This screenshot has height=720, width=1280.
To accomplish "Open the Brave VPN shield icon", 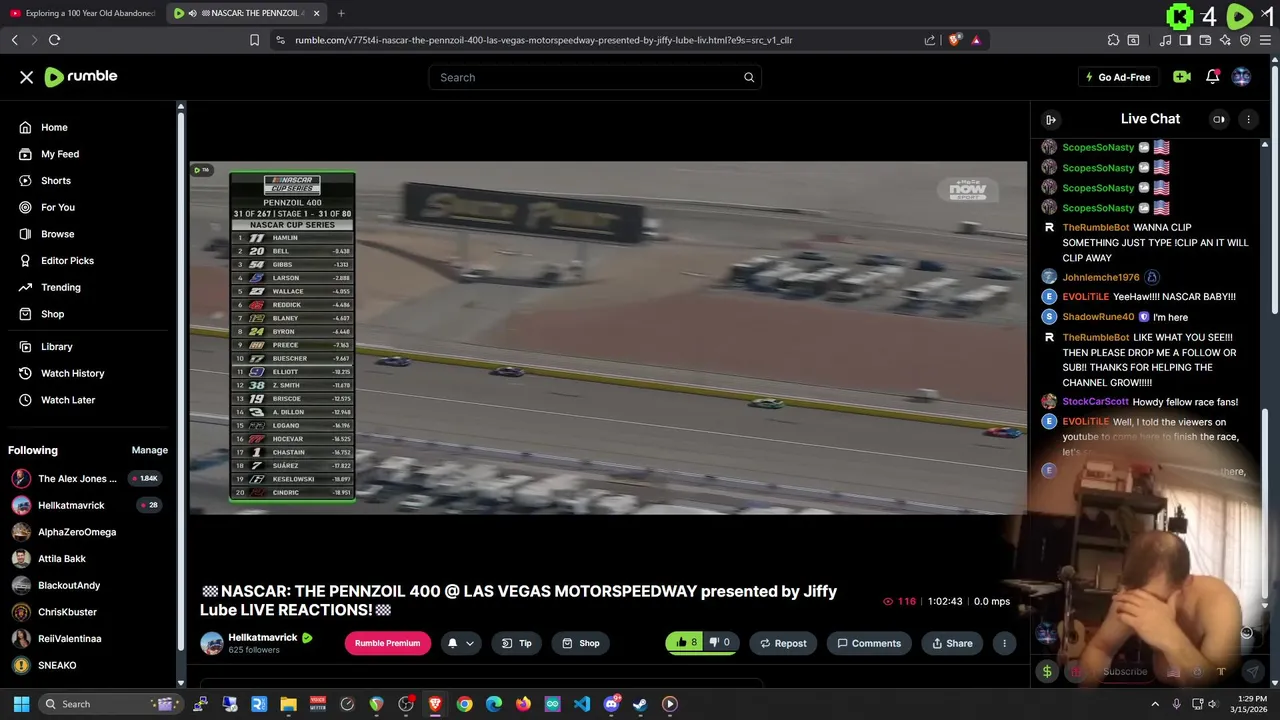I will coord(1245,40).
